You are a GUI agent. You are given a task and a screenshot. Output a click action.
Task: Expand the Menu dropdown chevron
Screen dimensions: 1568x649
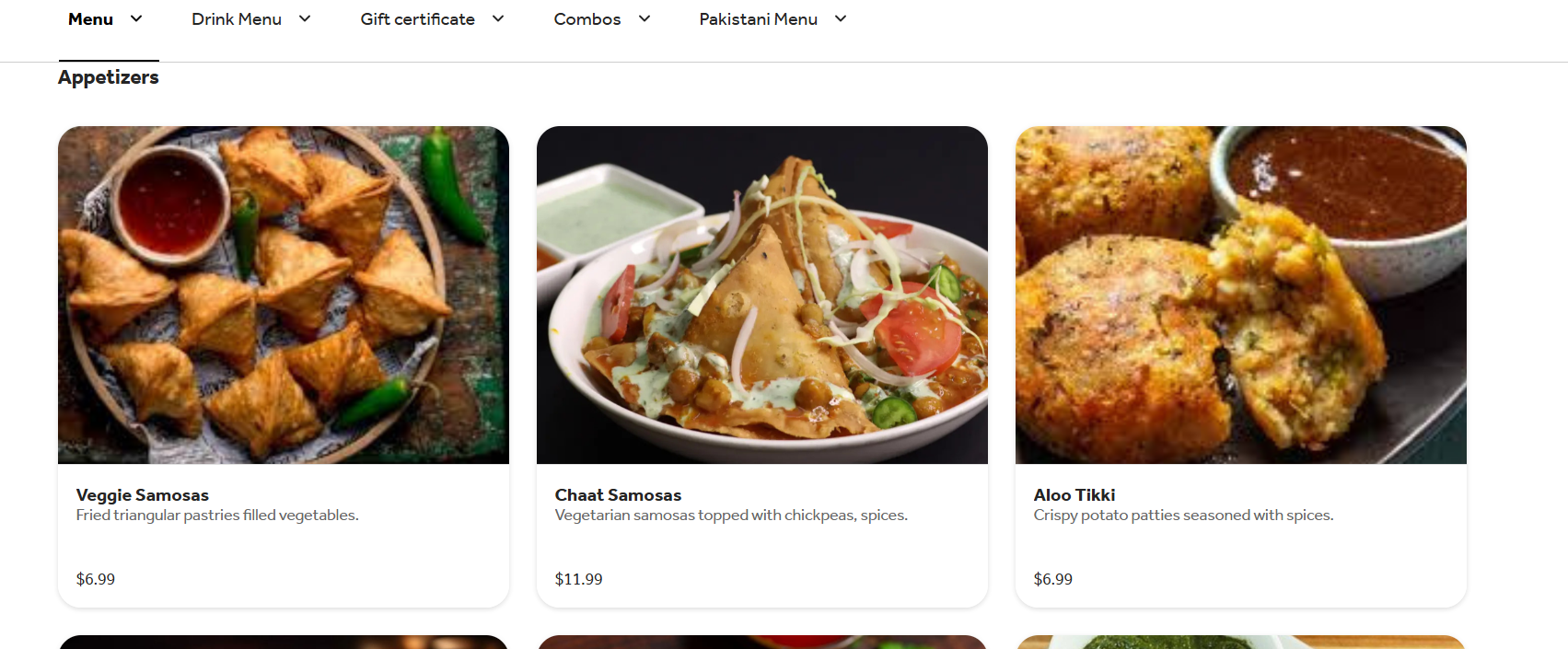[136, 17]
